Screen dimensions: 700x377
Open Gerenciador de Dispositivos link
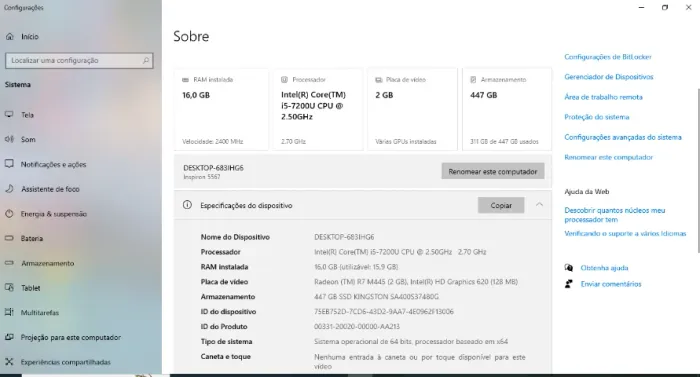pos(608,77)
